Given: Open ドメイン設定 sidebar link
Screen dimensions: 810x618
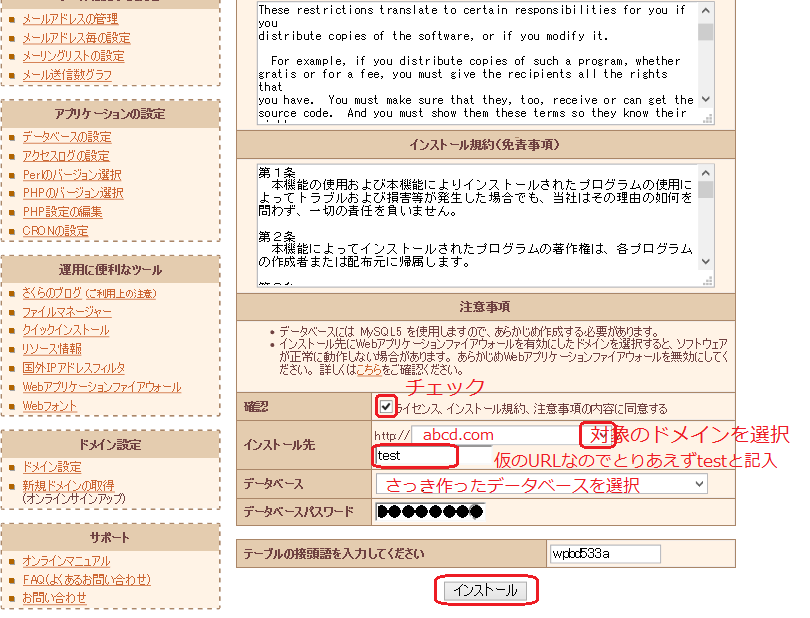Looking at the screenshot, I should [51, 467].
